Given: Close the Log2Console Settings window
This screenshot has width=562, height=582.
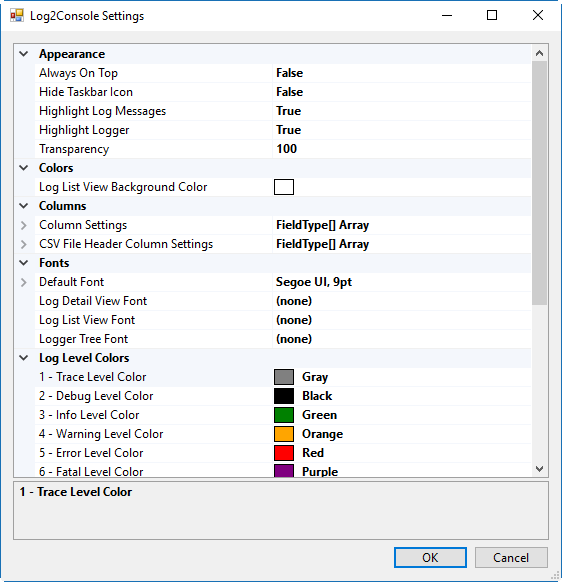Looking at the screenshot, I should coord(538,16).
